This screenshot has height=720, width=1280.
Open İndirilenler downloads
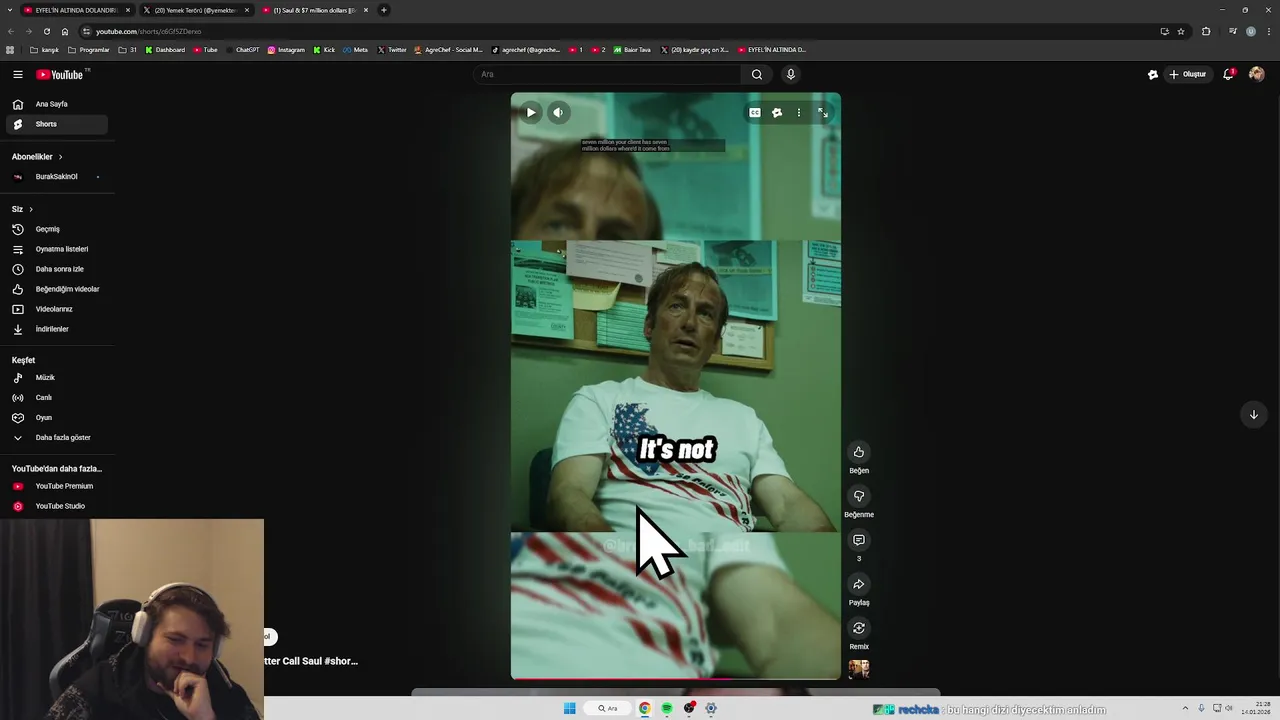click(57, 329)
